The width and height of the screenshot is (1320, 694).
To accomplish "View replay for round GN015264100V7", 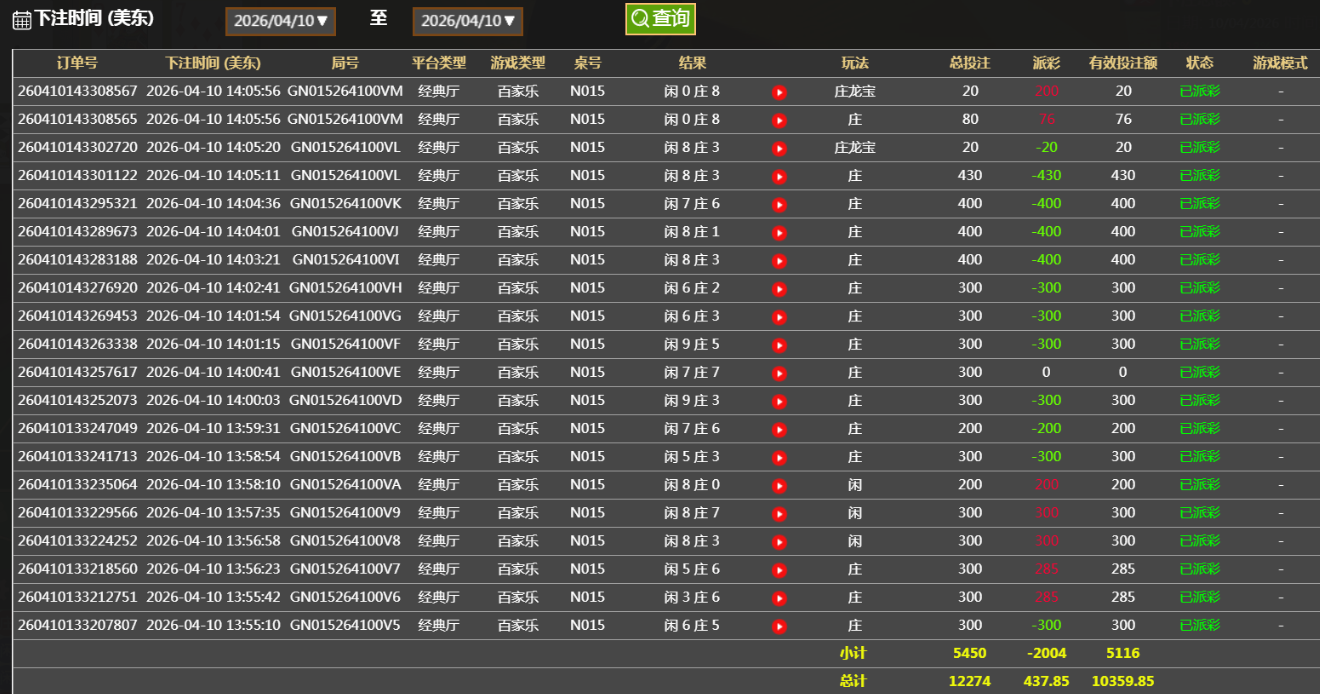I will tap(779, 570).
